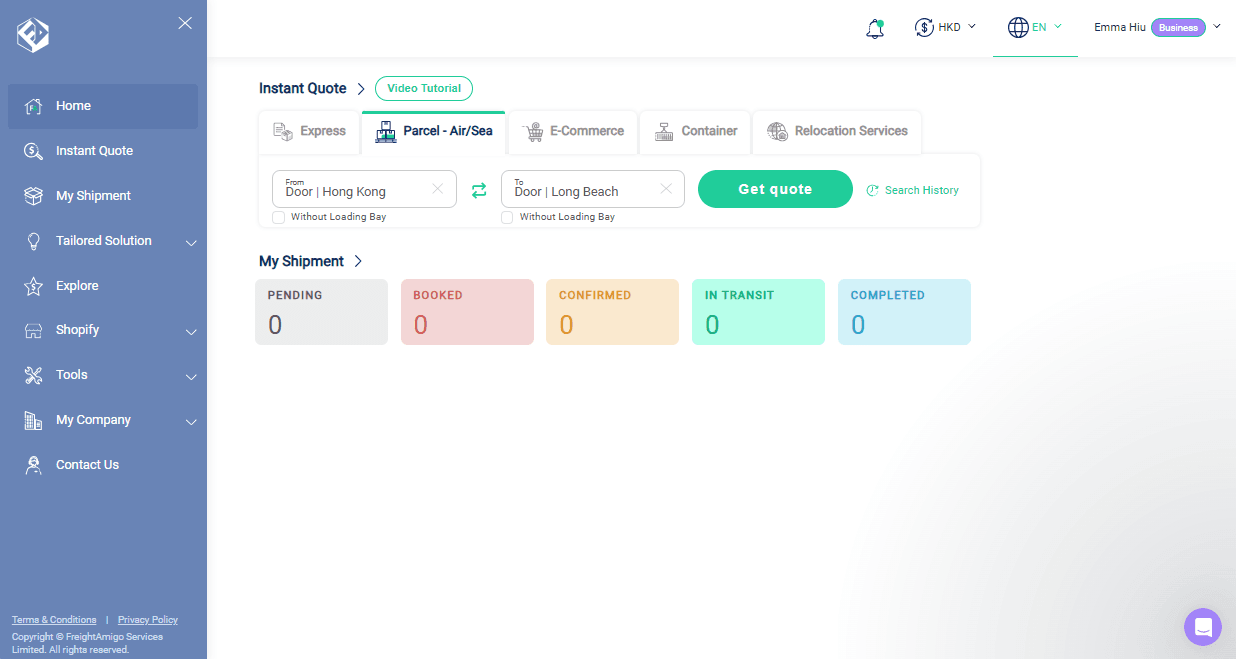This screenshot has width=1236, height=659.
Task: Select the In Transit shipment status card
Action: (758, 312)
